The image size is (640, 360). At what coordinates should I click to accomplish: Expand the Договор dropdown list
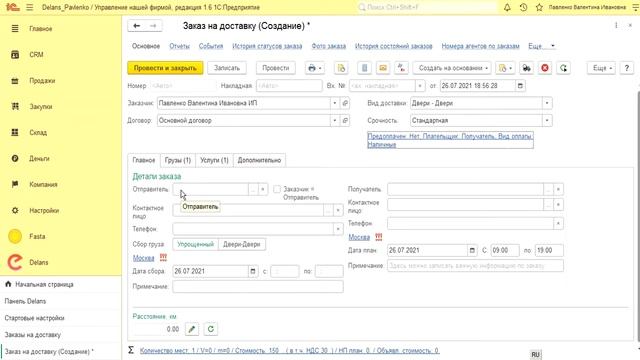335,120
